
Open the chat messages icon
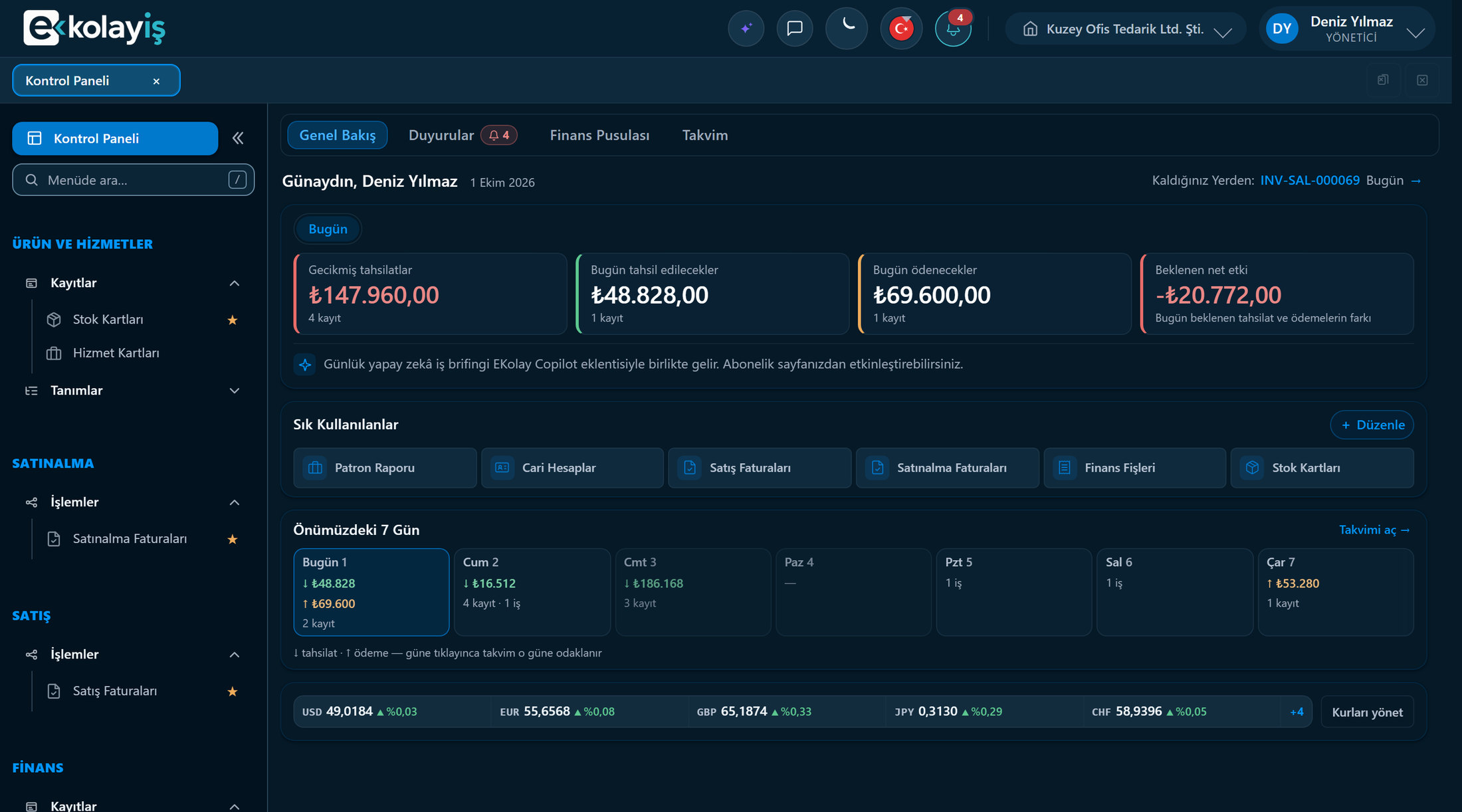point(795,29)
